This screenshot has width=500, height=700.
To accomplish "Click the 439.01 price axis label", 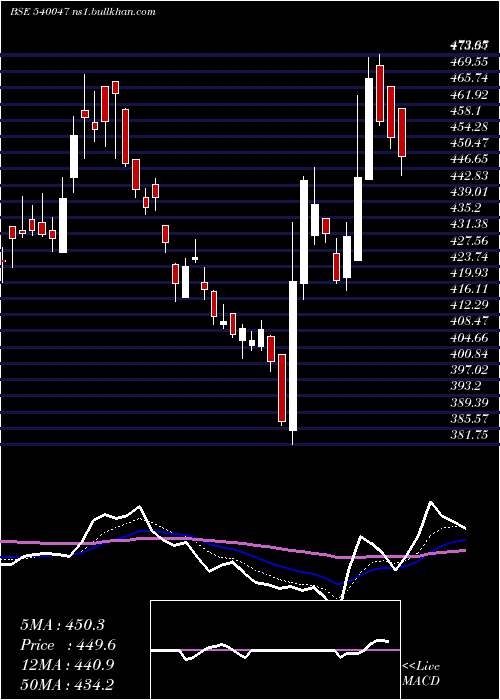I will pyautogui.click(x=469, y=192).
